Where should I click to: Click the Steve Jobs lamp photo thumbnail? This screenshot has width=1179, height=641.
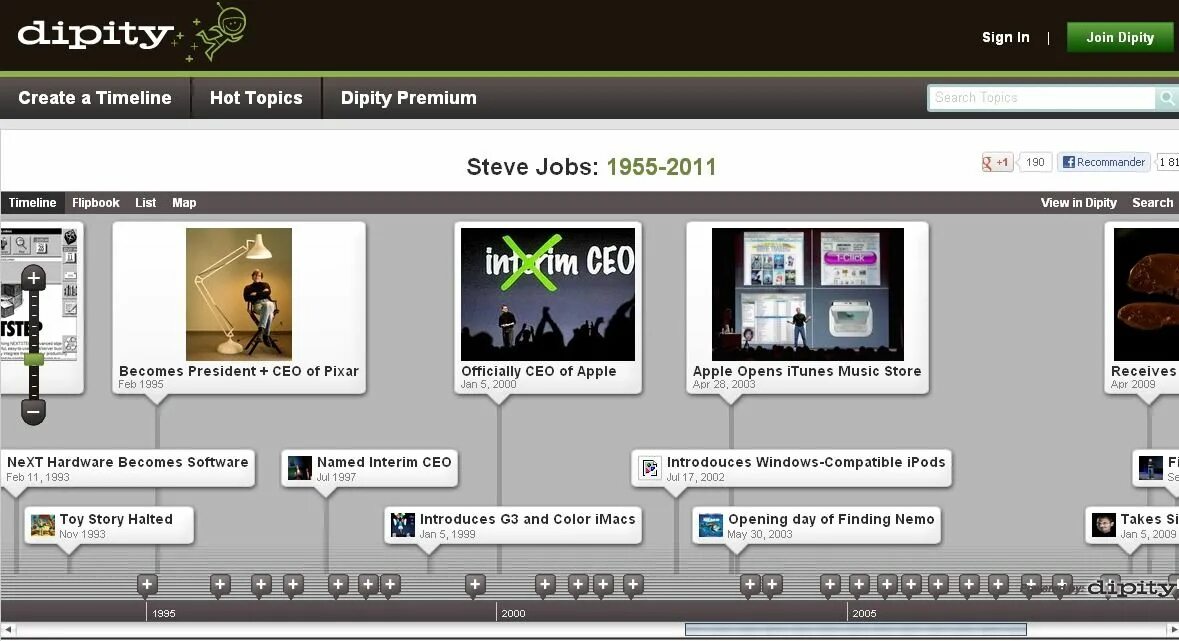[239, 294]
